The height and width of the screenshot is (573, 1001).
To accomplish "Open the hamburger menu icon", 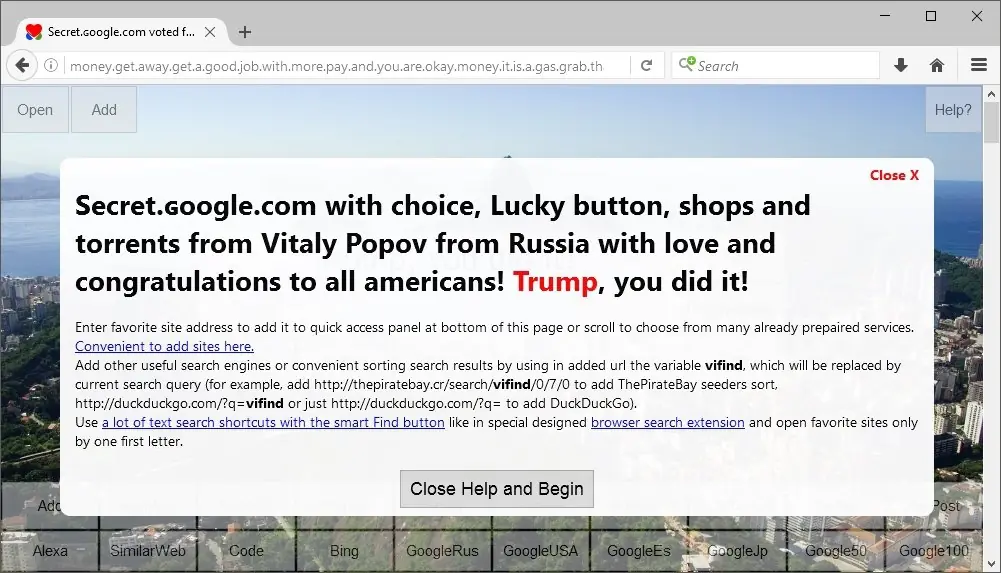I will point(979,64).
